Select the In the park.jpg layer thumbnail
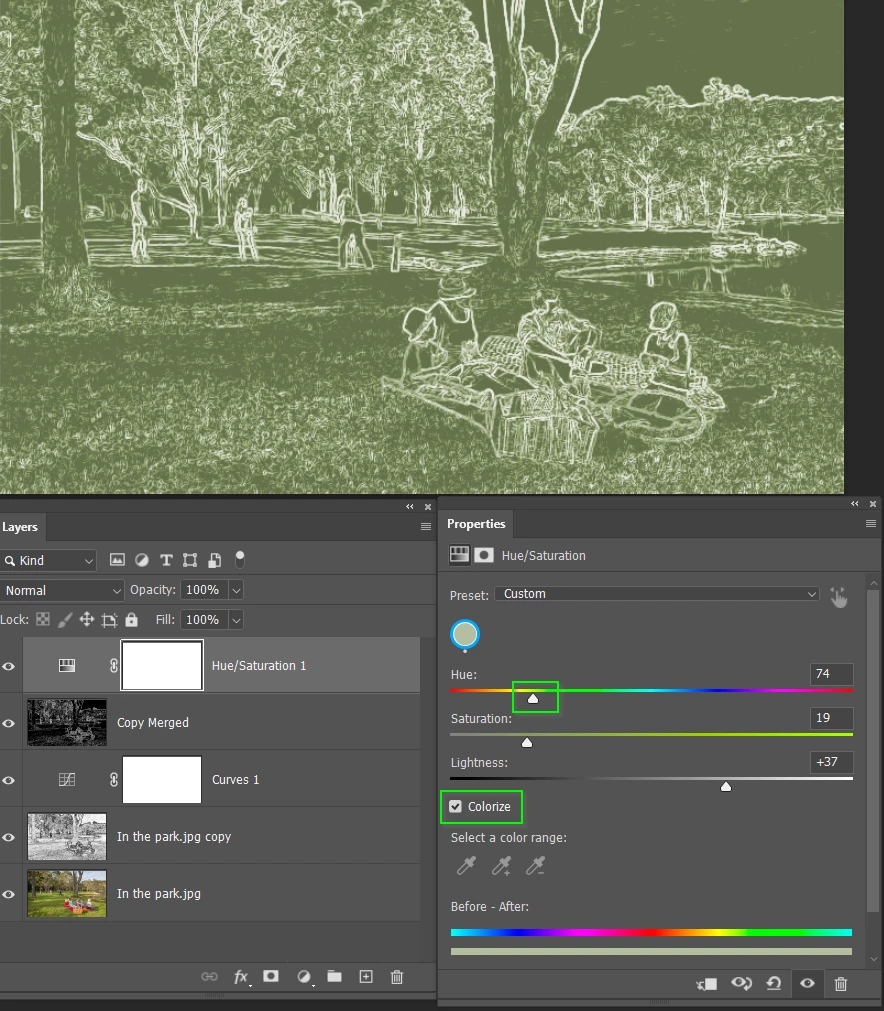 67,894
